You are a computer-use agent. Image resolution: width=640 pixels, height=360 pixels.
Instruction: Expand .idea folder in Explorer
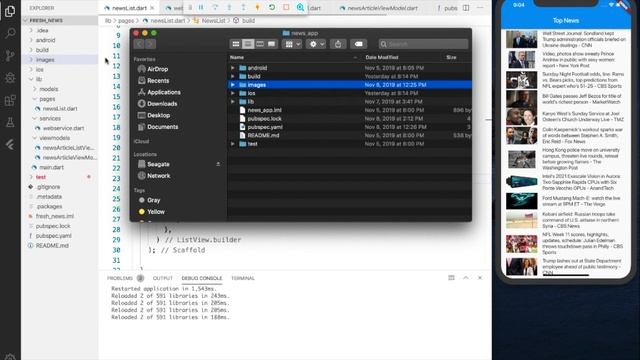(x=31, y=30)
